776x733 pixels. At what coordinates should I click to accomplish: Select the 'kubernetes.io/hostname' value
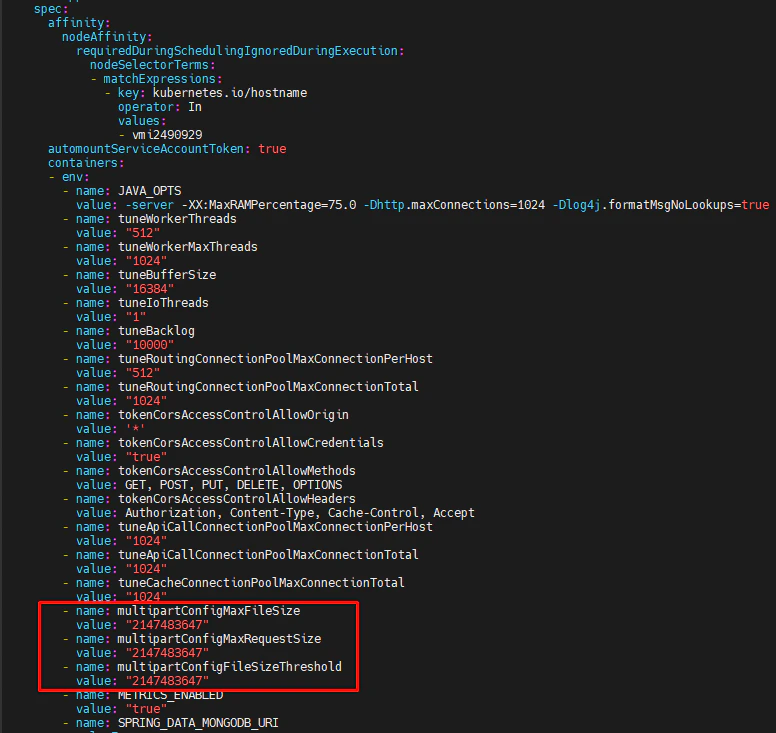(230, 93)
